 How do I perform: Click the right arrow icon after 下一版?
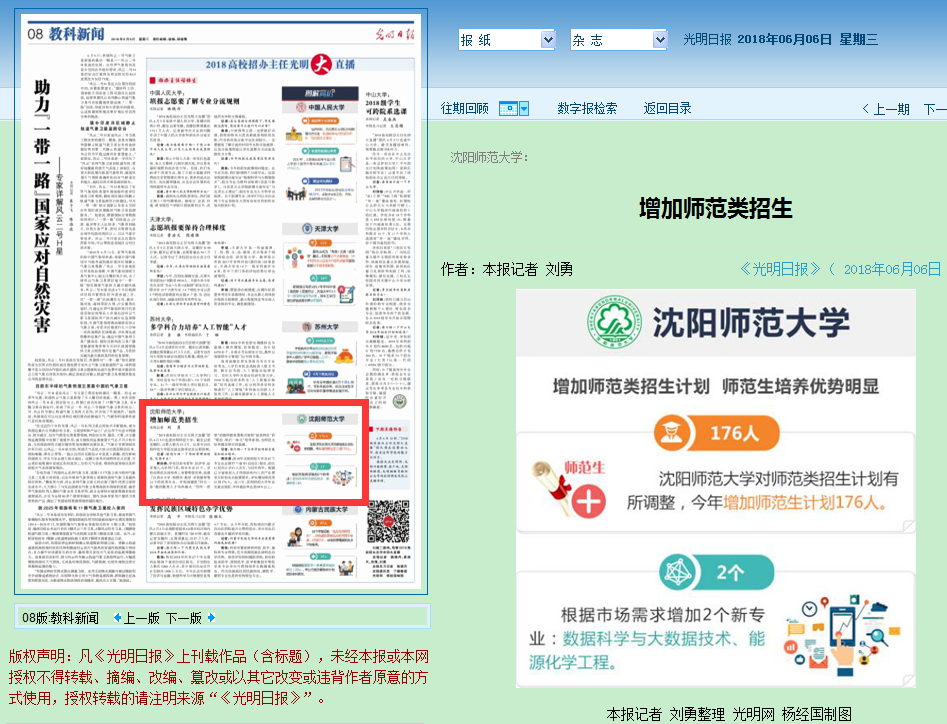[210, 618]
